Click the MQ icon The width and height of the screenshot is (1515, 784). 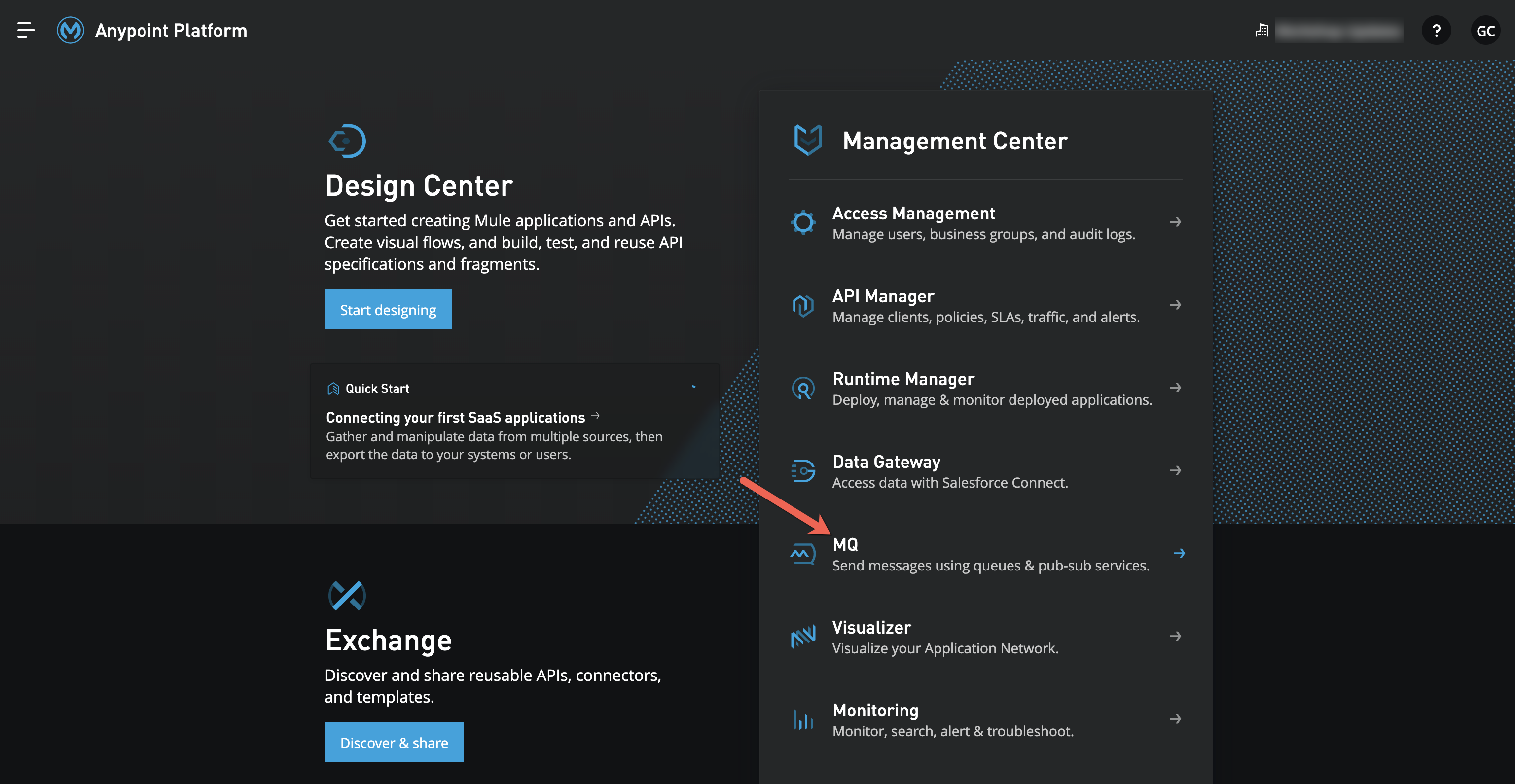coord(803,553)
